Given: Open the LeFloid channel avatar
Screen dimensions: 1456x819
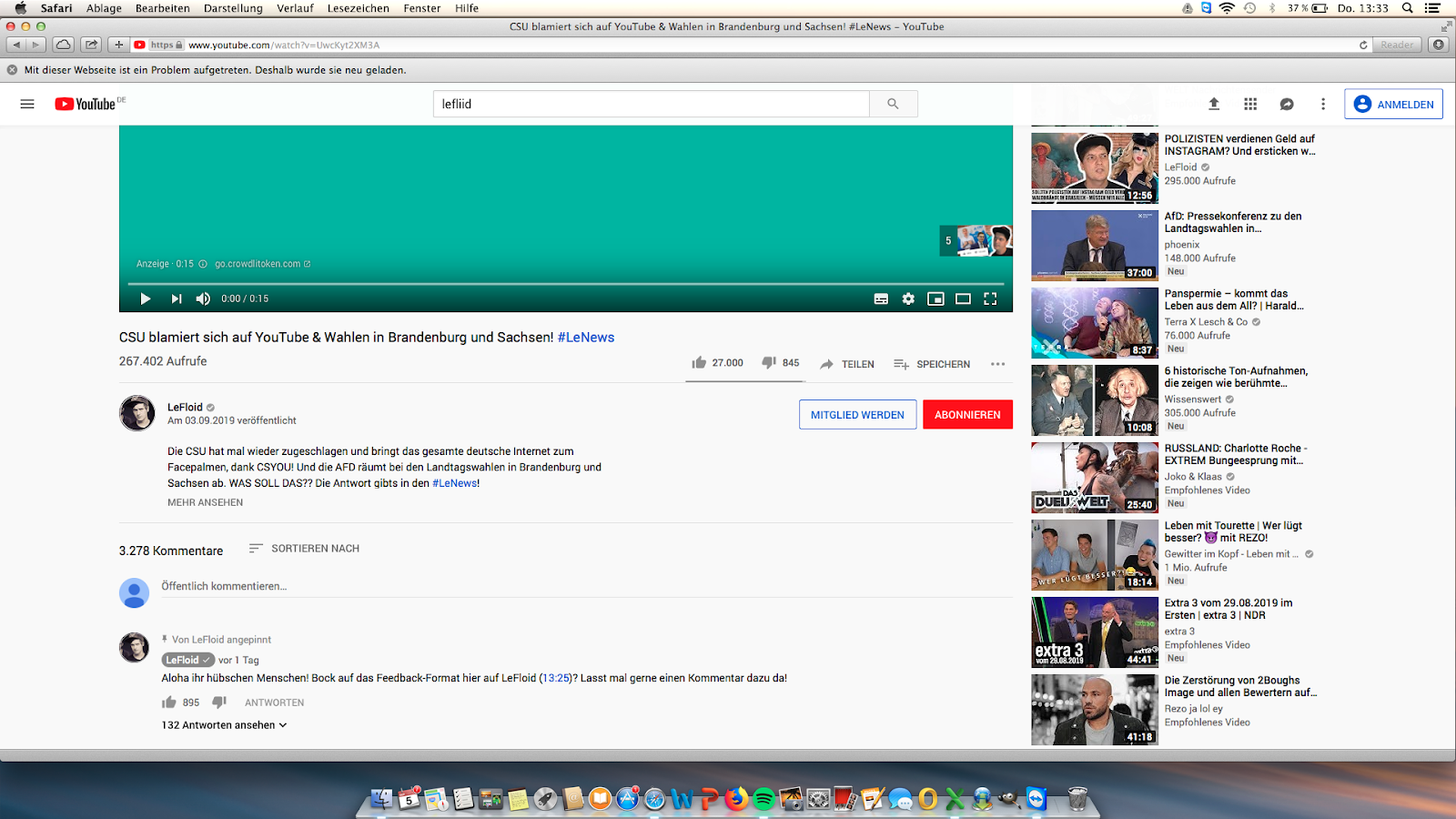Looking at the screenshot, I should [x=137, y=413].
